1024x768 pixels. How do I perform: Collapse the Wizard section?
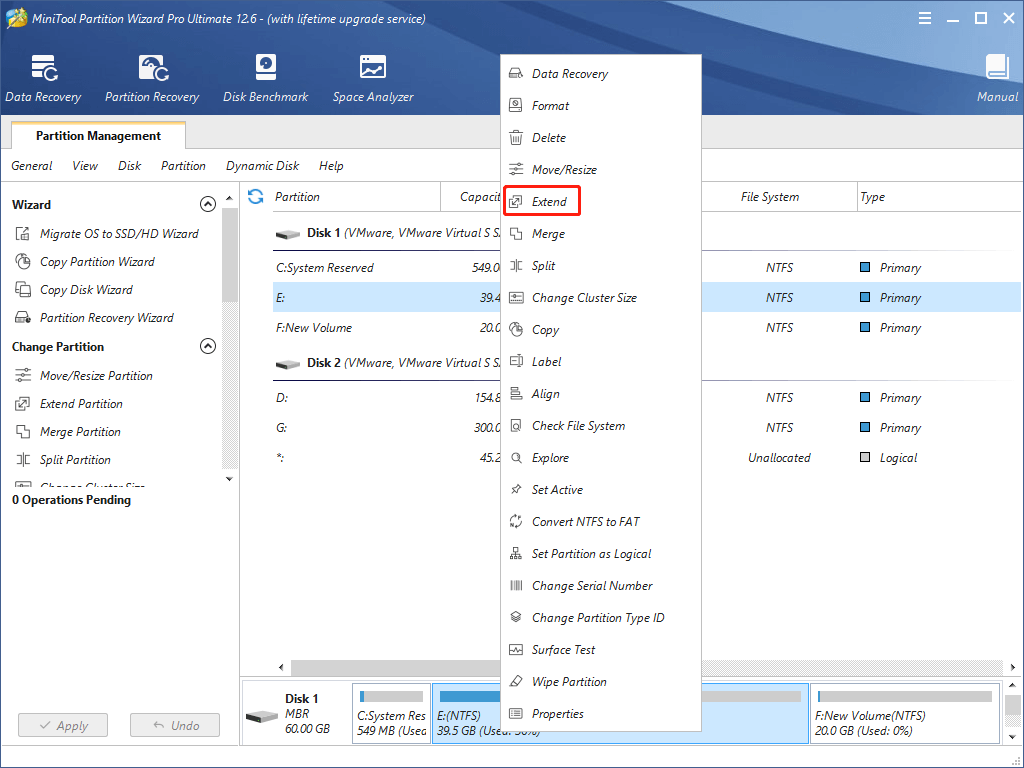tap(208, 204)
